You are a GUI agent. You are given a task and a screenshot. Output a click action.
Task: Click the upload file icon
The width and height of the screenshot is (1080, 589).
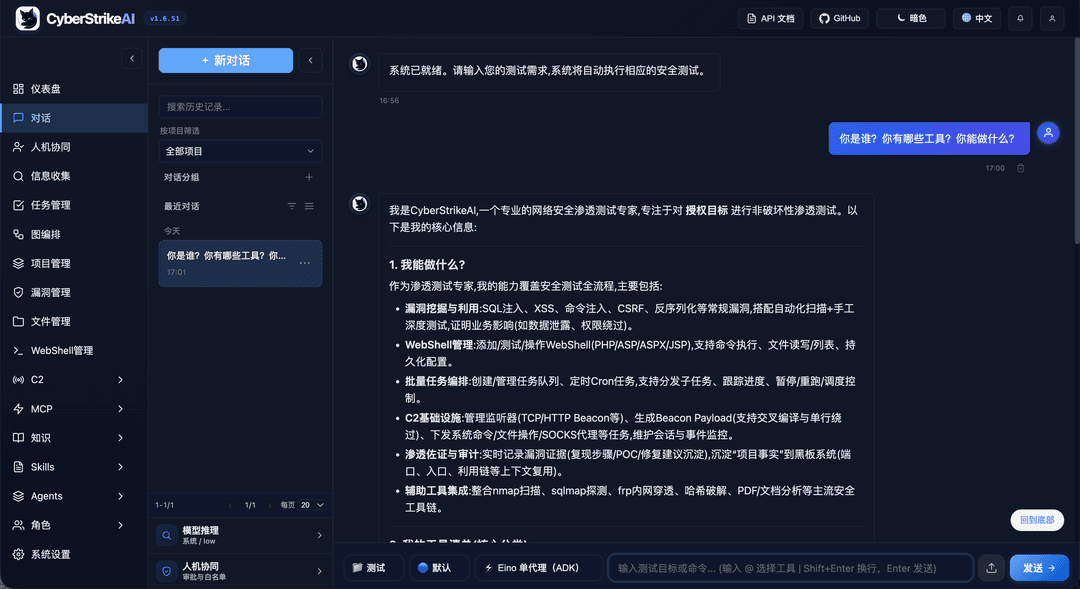tap(991, 568)
